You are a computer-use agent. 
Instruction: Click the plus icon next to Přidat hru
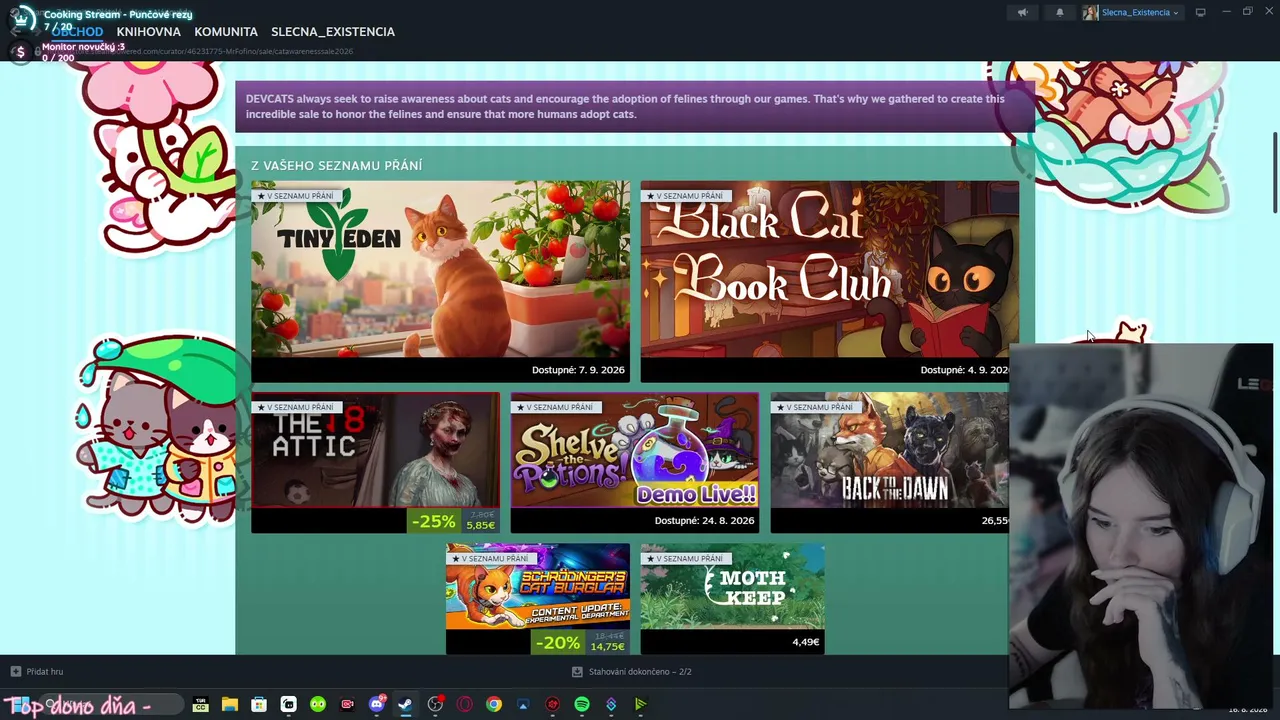15,671
